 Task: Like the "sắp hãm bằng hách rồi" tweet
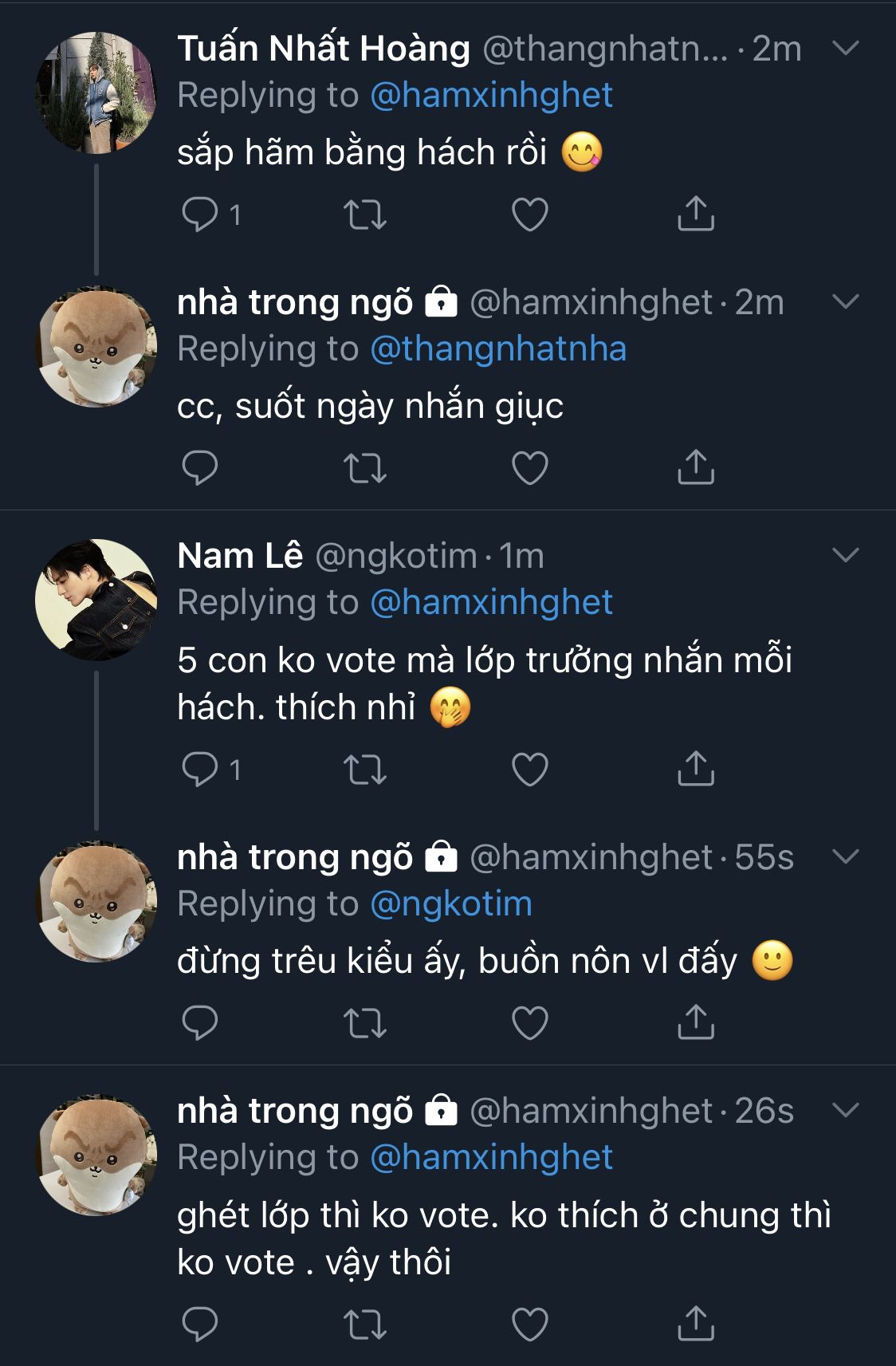click(x=529, y=214)
